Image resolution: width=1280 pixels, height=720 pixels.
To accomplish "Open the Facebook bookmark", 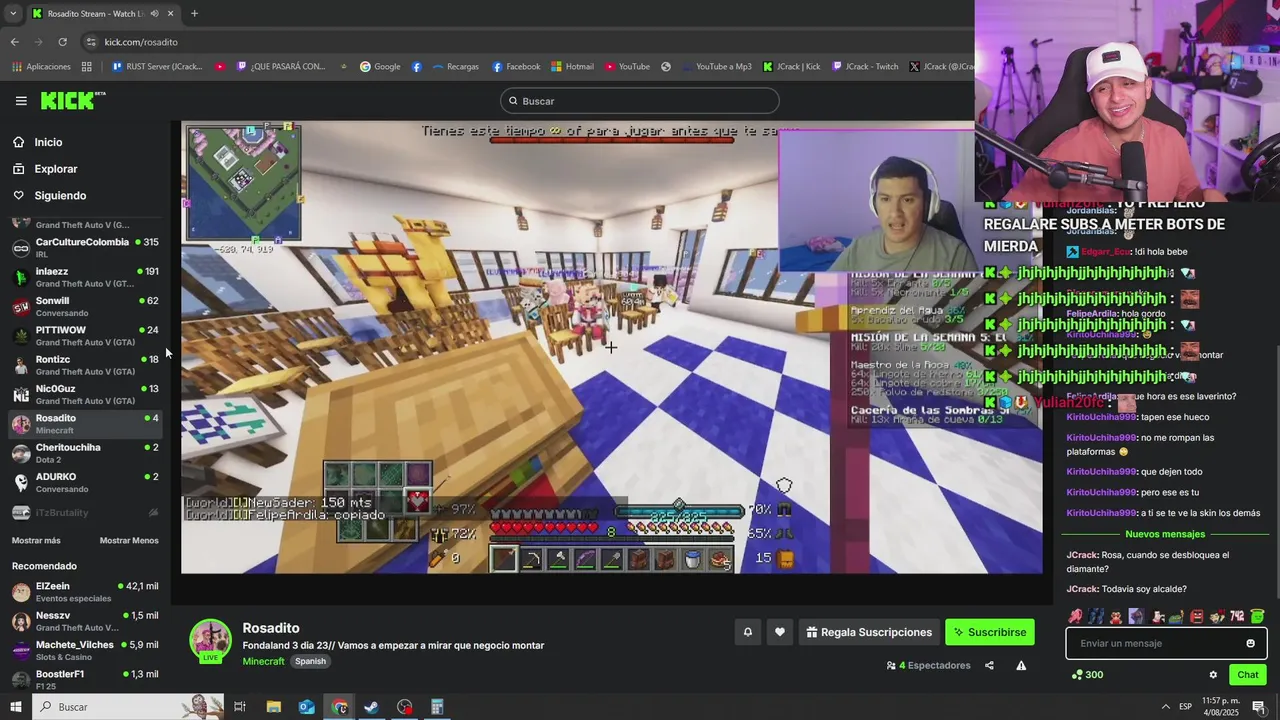I will 516,67.
